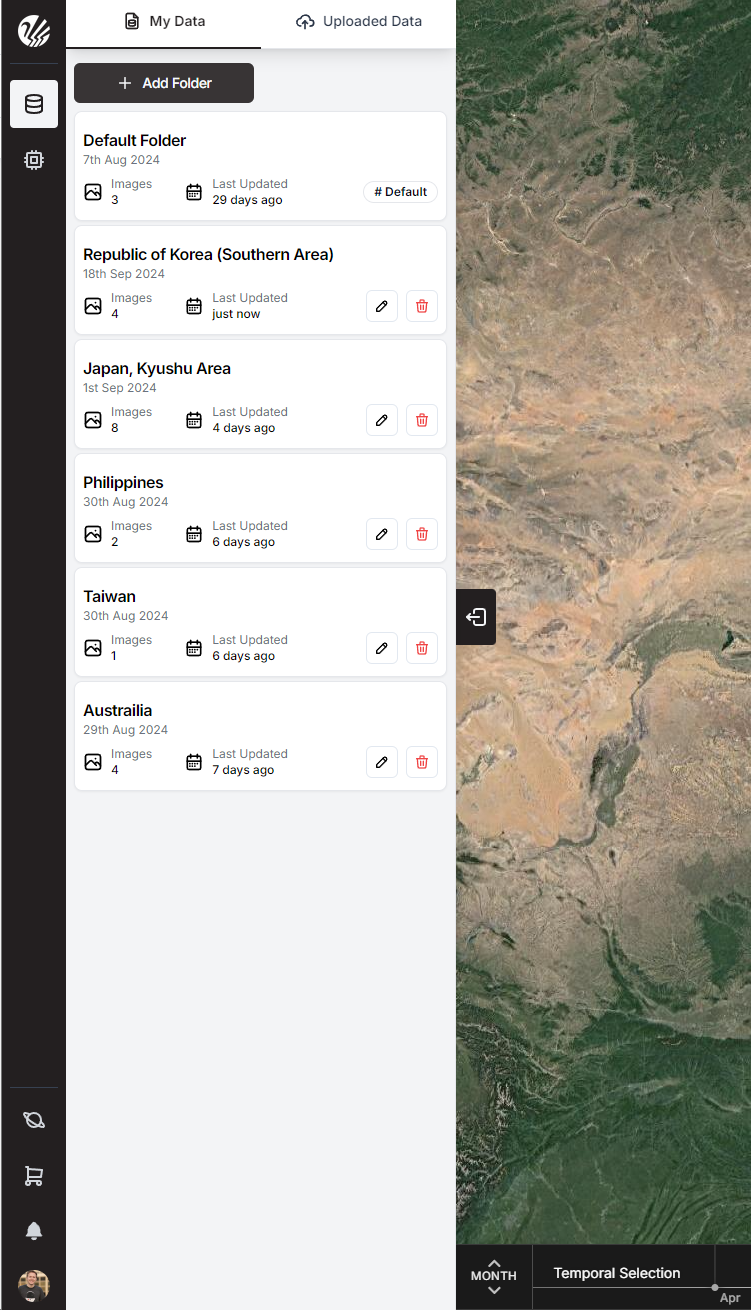Click the app logo in the sidebar
This screenshot has width=751, height=1310.
coord(34,32)
